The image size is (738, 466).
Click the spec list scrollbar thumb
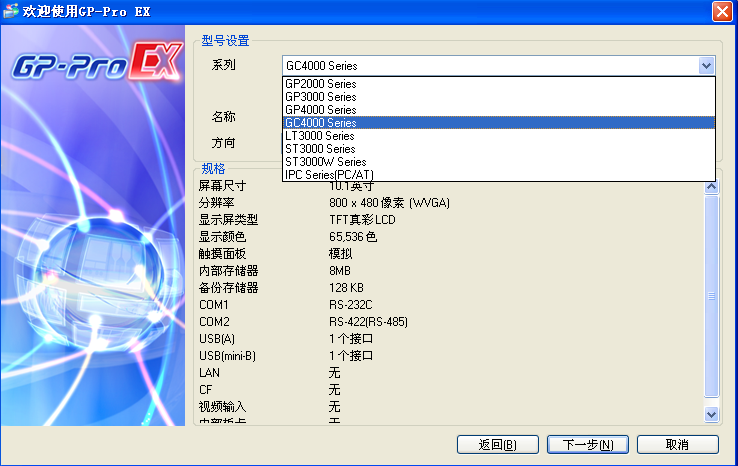(x=711, y=296)
